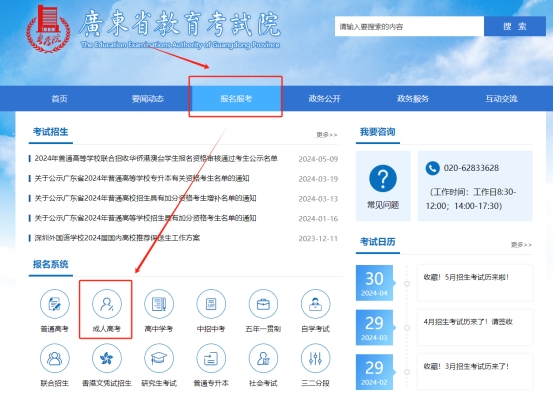Viewport: 553px width, 395px height.
Task: Open the 研究生考试 graduation cap icon
Action: [159, 358]
